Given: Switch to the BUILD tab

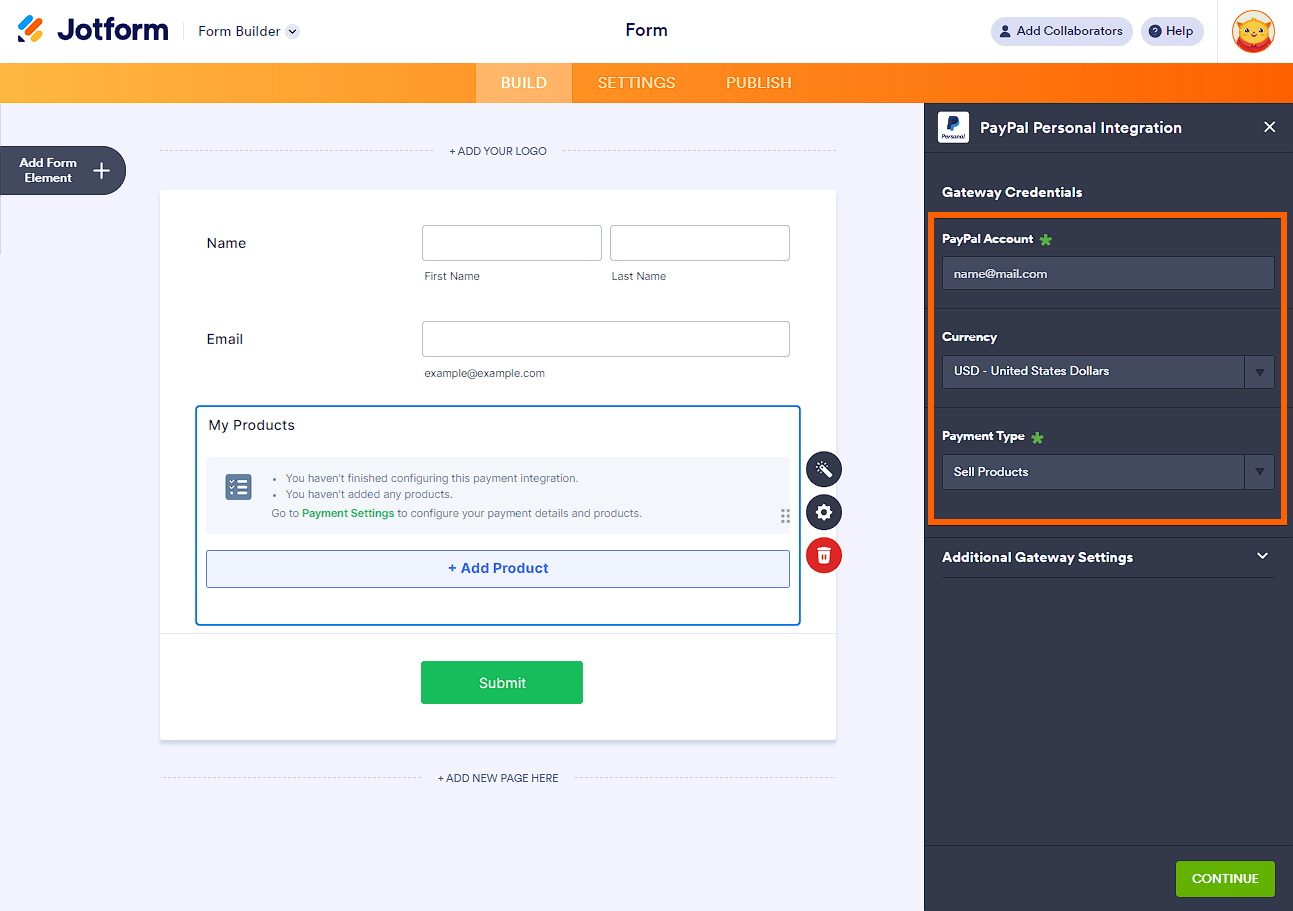Looking at the screenshot, I should (524, 83).
